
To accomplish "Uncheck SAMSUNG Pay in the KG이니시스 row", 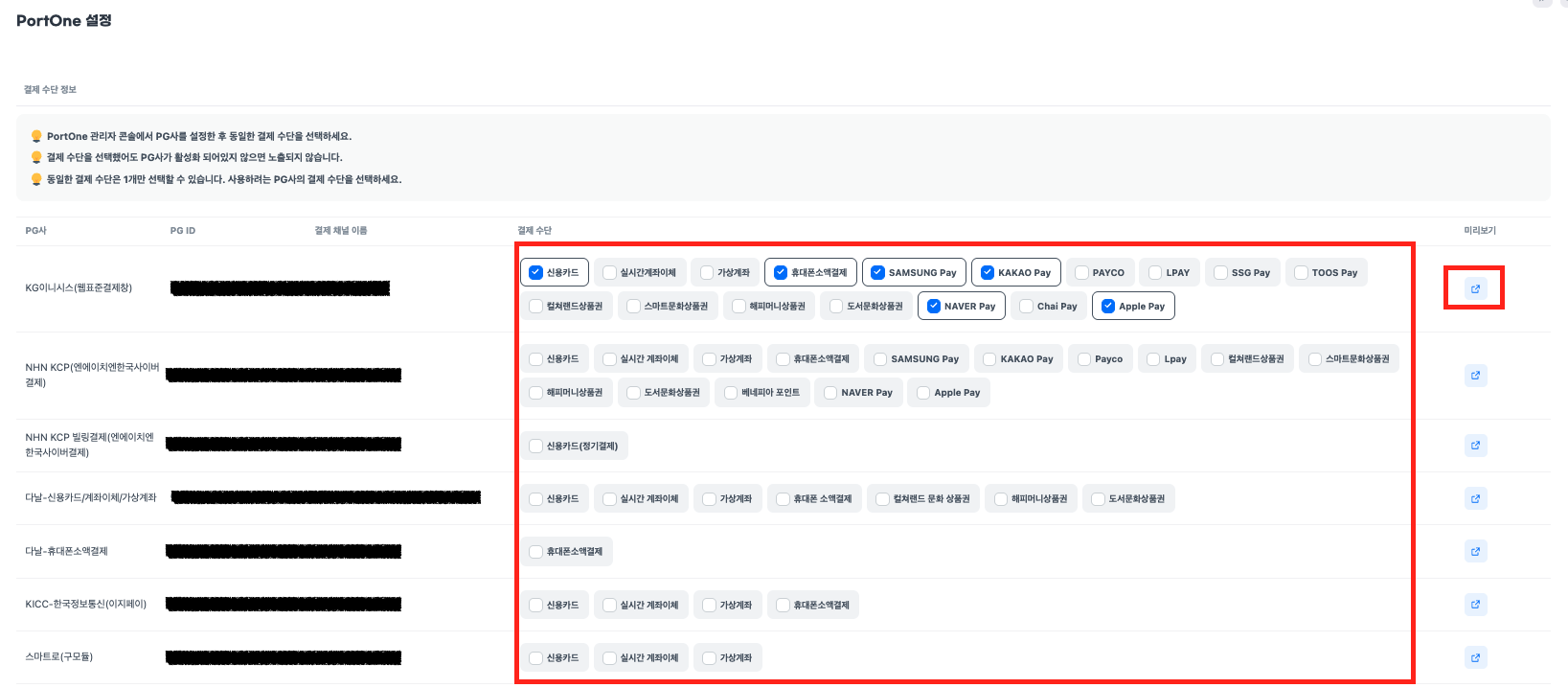I will (877, 273).
